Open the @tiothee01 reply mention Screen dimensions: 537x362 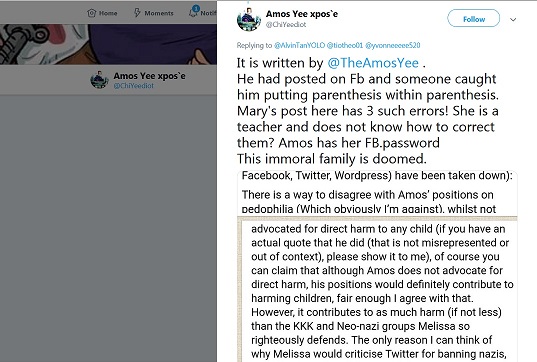(x=345, y=45)
